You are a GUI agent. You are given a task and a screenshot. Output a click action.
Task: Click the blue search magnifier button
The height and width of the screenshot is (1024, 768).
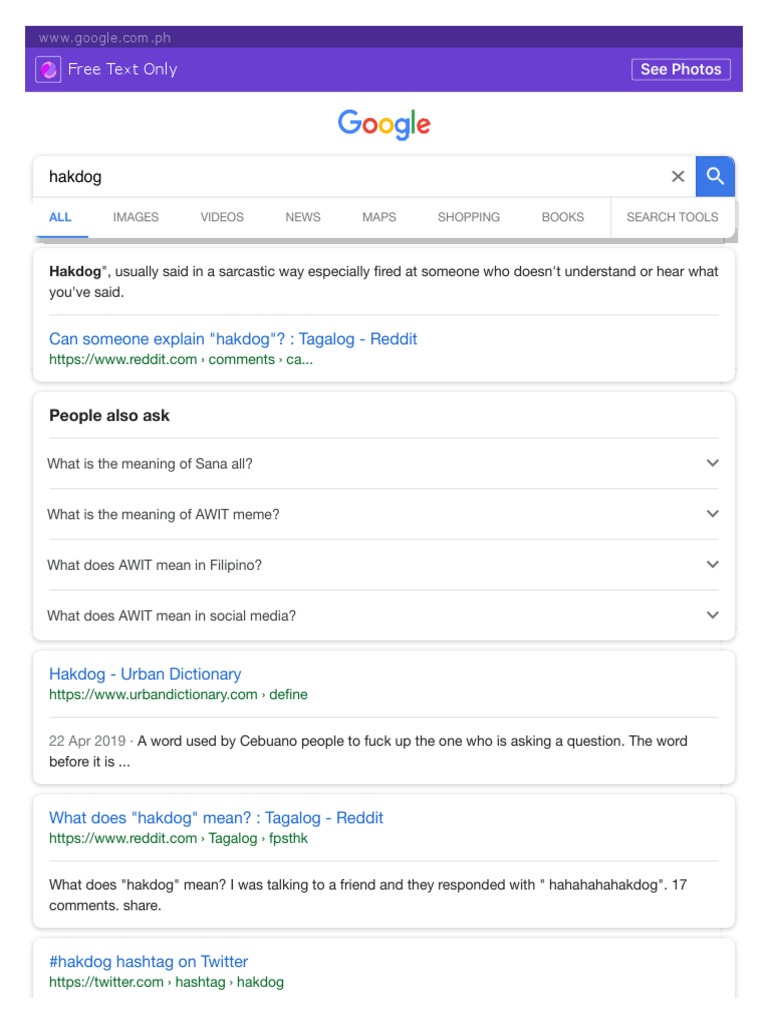(x=715, y=177)
